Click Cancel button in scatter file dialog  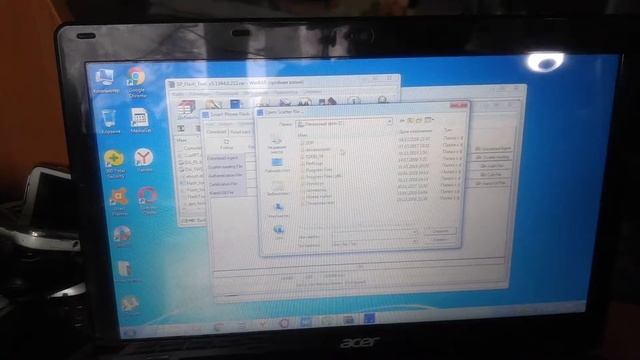point(440,240)
